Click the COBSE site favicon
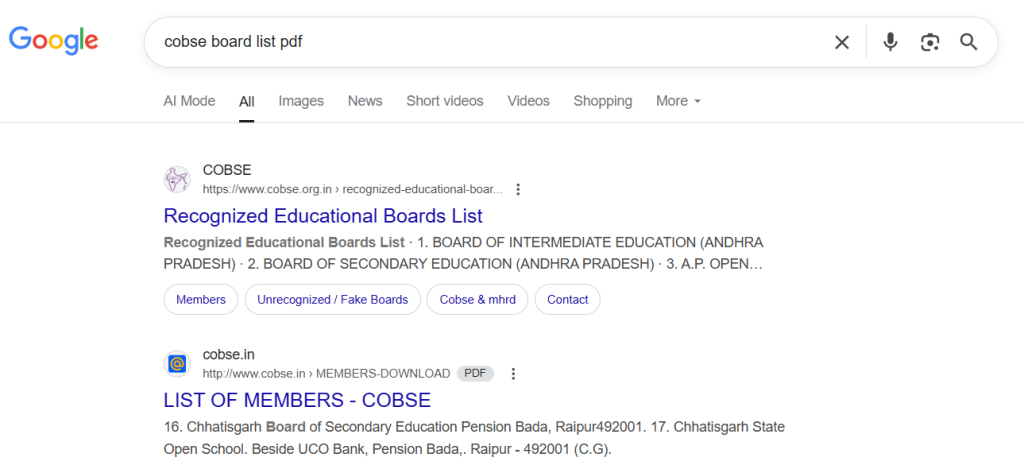 [177, 179]
